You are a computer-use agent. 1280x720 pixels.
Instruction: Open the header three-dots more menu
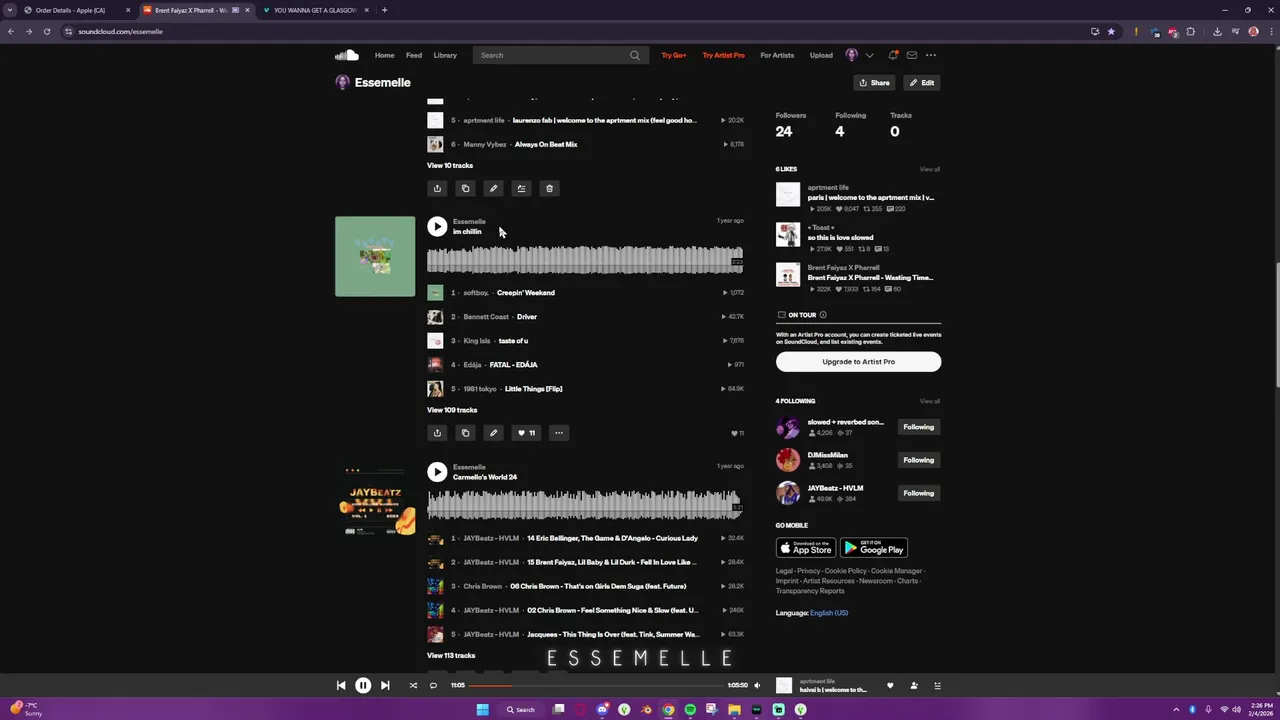click(931, 55)
